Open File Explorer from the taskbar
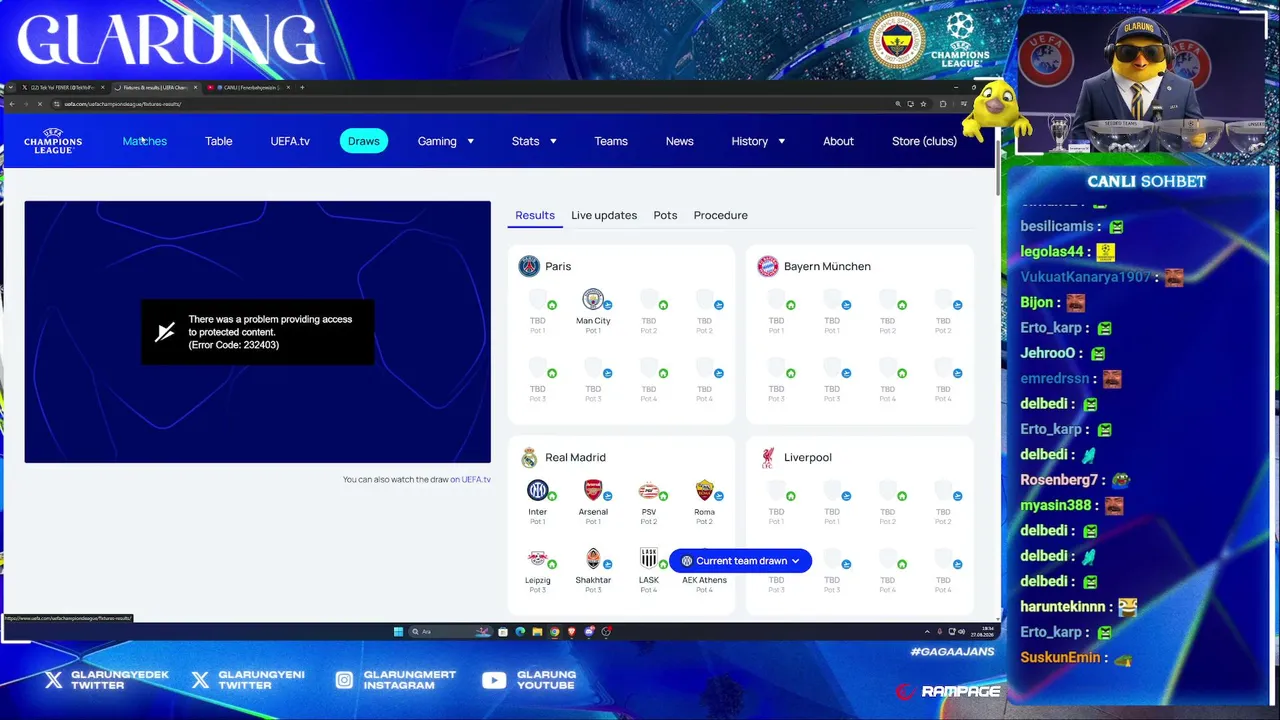 pos(537,632)
